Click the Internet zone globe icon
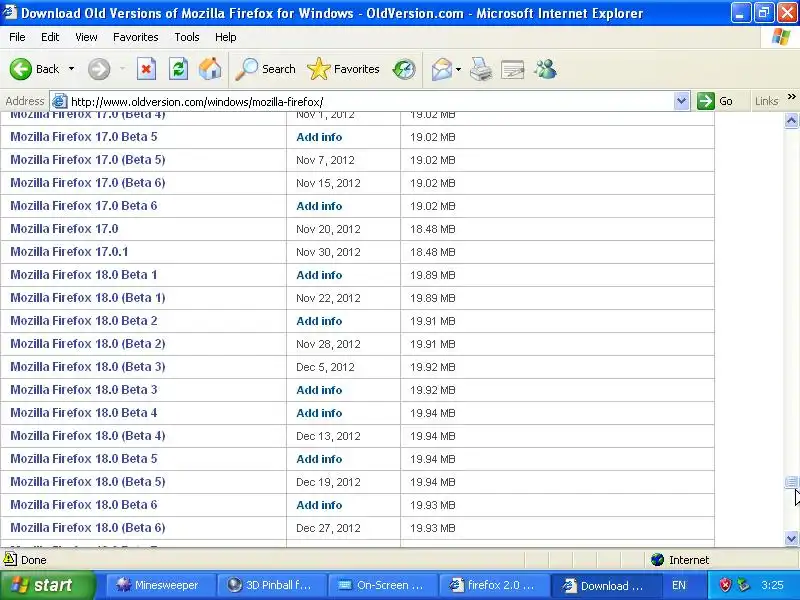This screenshot has width=800, height=600. pyautogui.click(x=658, y=560)
